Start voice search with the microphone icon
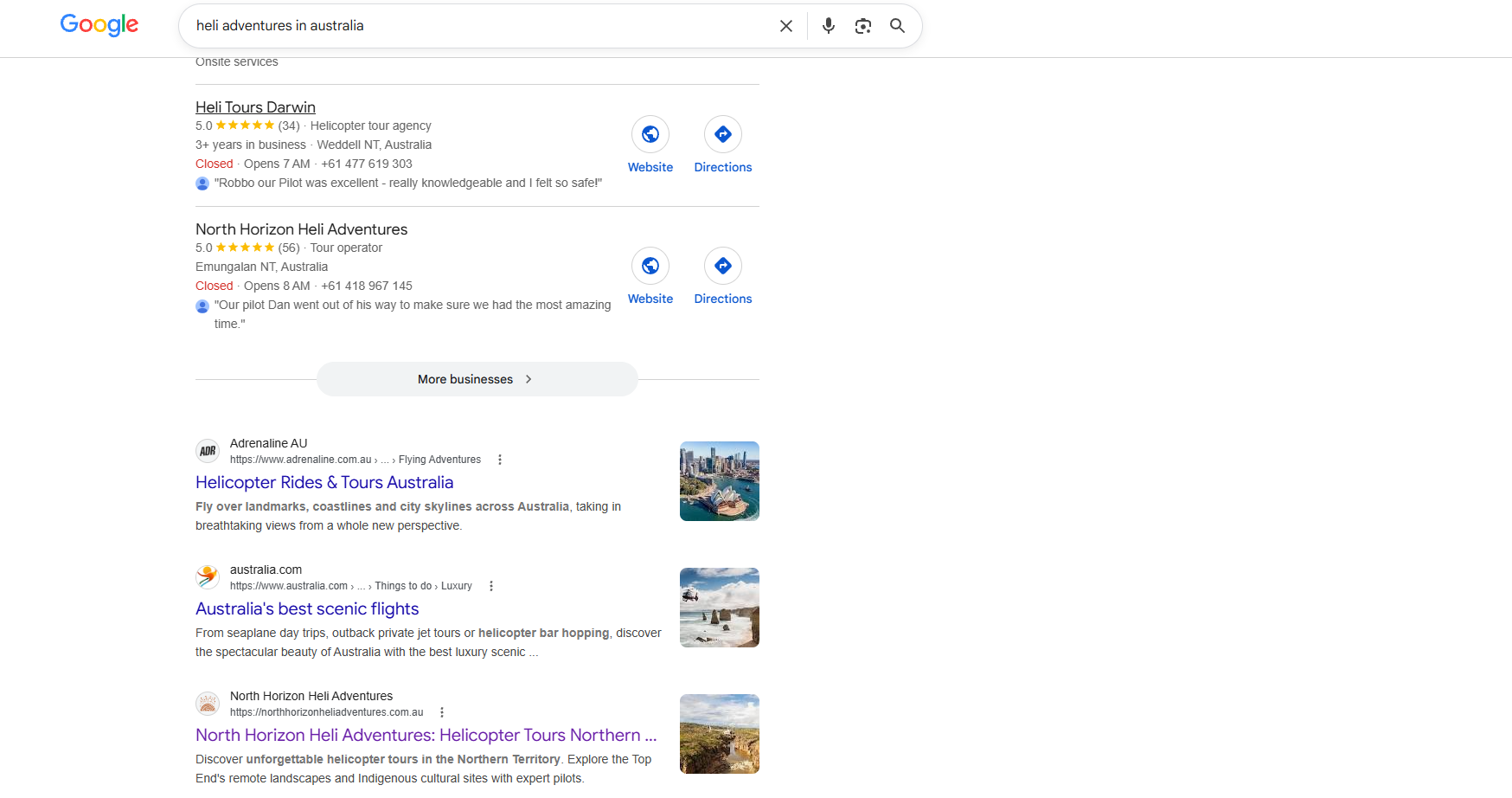Screen dimensions: 1512x798 click(829, 26)
